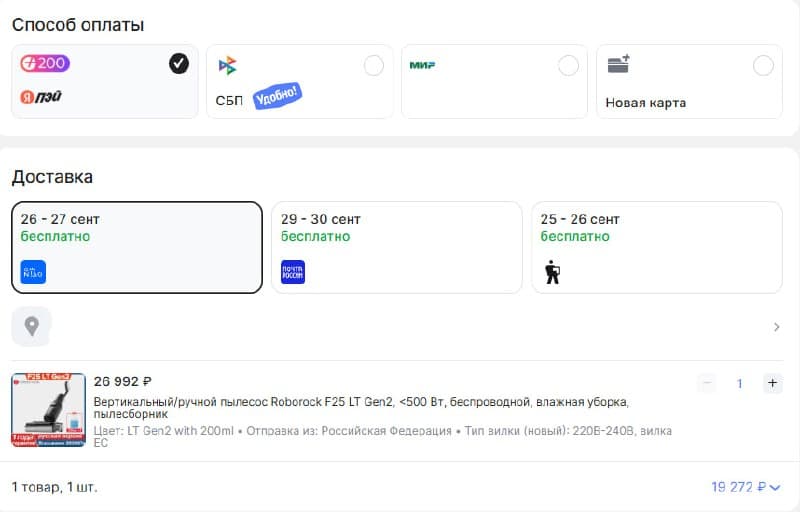Click the +200 bonus badge
This screenshot has width=800, height=512.
click(45, 63)
